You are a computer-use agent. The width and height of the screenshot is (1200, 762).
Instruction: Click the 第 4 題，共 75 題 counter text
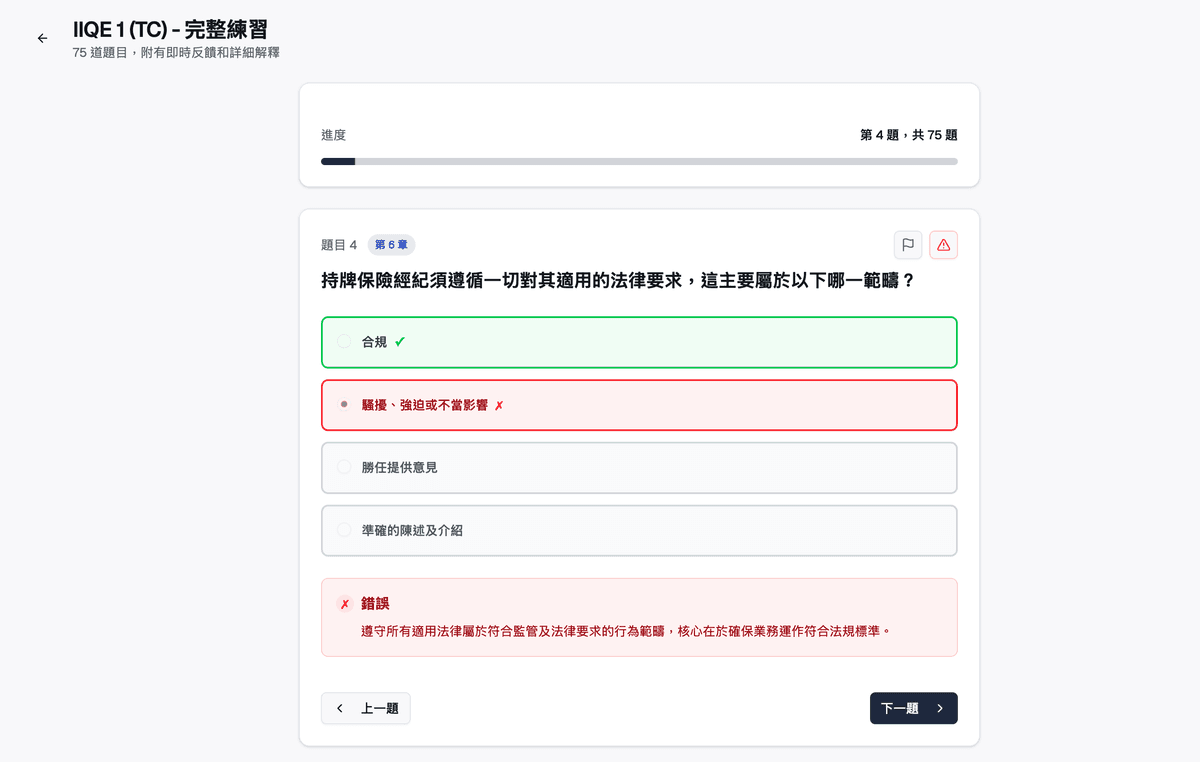[x=907, y=134]
